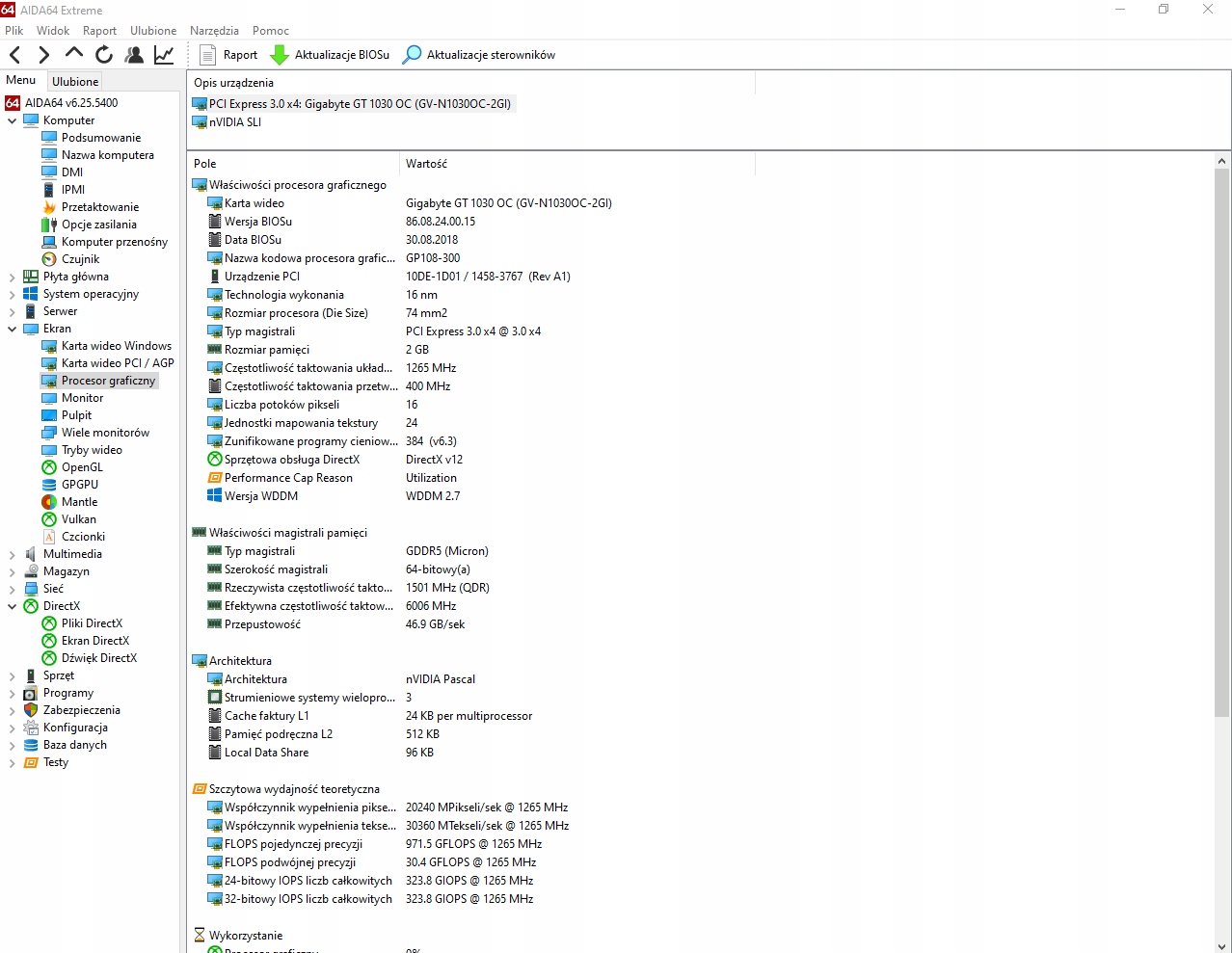
Task: Select Karta wideo PCI / AGP tree item
Action: coord(118,363)
